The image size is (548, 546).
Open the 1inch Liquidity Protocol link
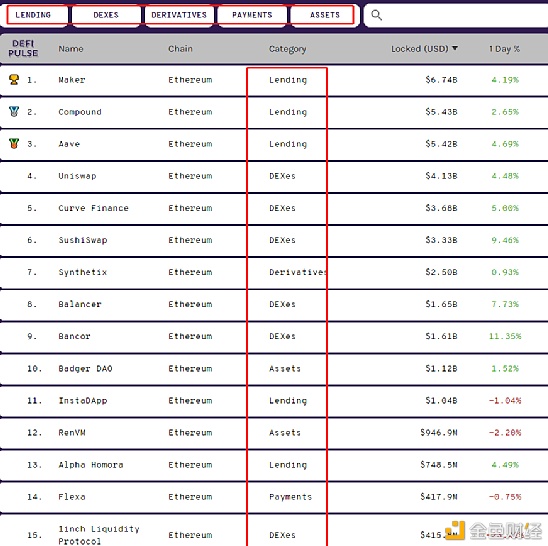(x=99, y=535)
